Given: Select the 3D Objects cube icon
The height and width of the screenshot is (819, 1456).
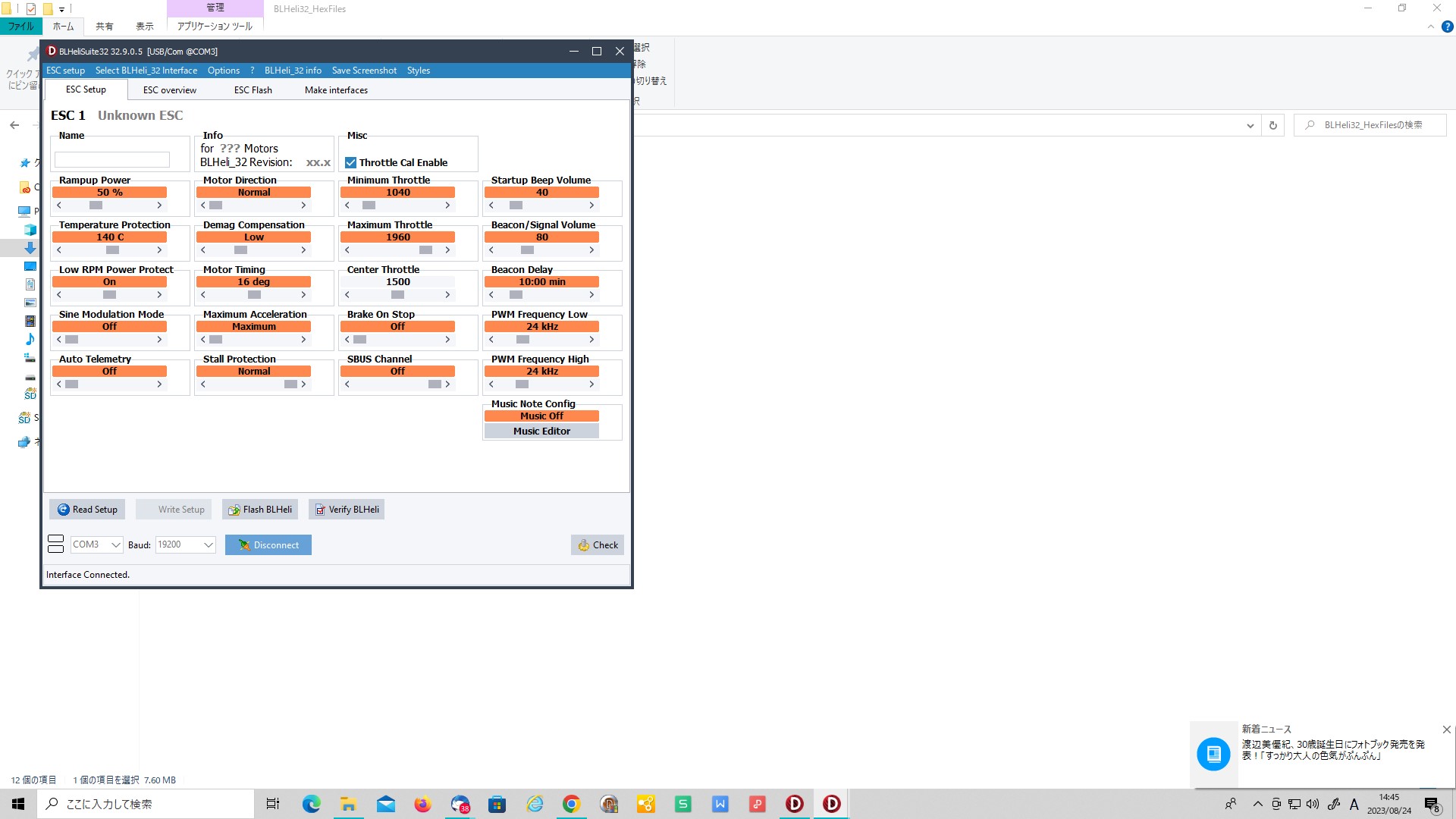Looking at the screenshot, I should [30, 230].
